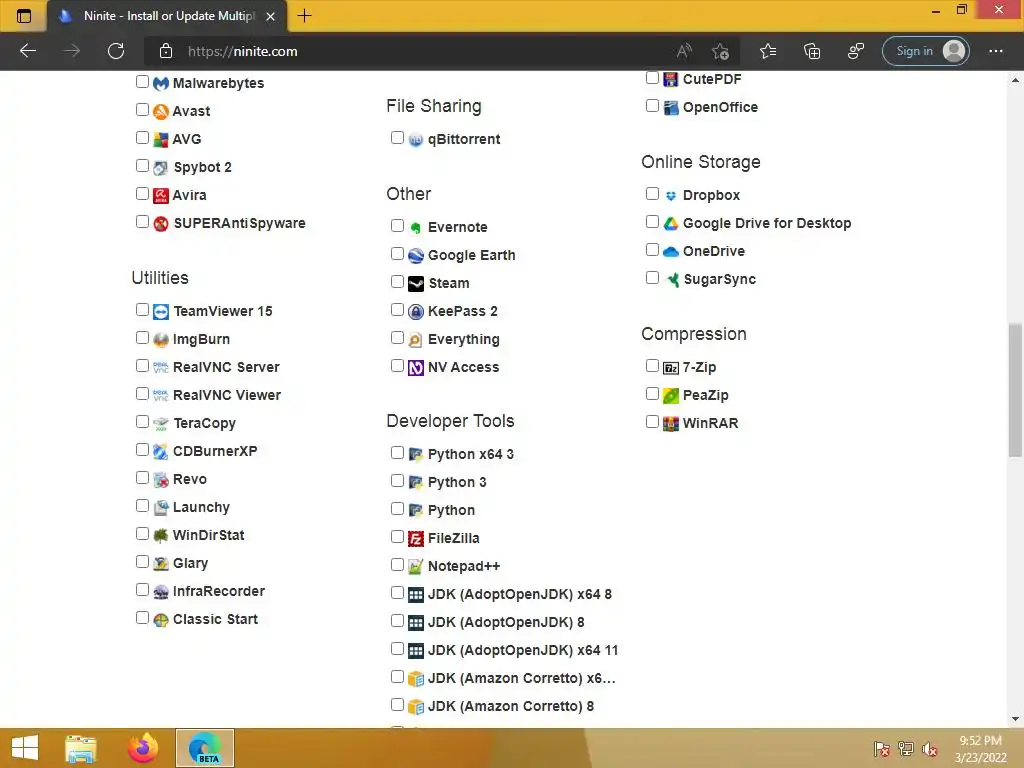Click the Notepad++ icon

(416, 567)
